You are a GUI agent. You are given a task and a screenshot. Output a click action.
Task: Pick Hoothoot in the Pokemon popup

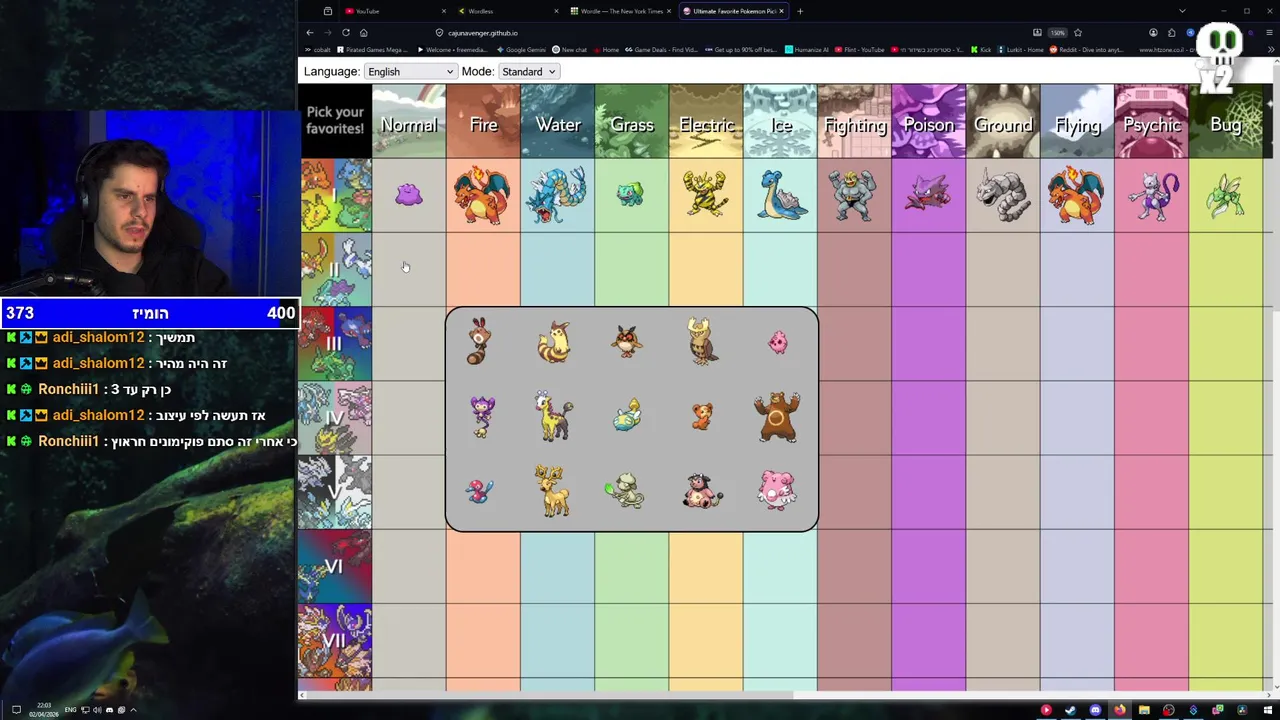(x=628, y=342)
